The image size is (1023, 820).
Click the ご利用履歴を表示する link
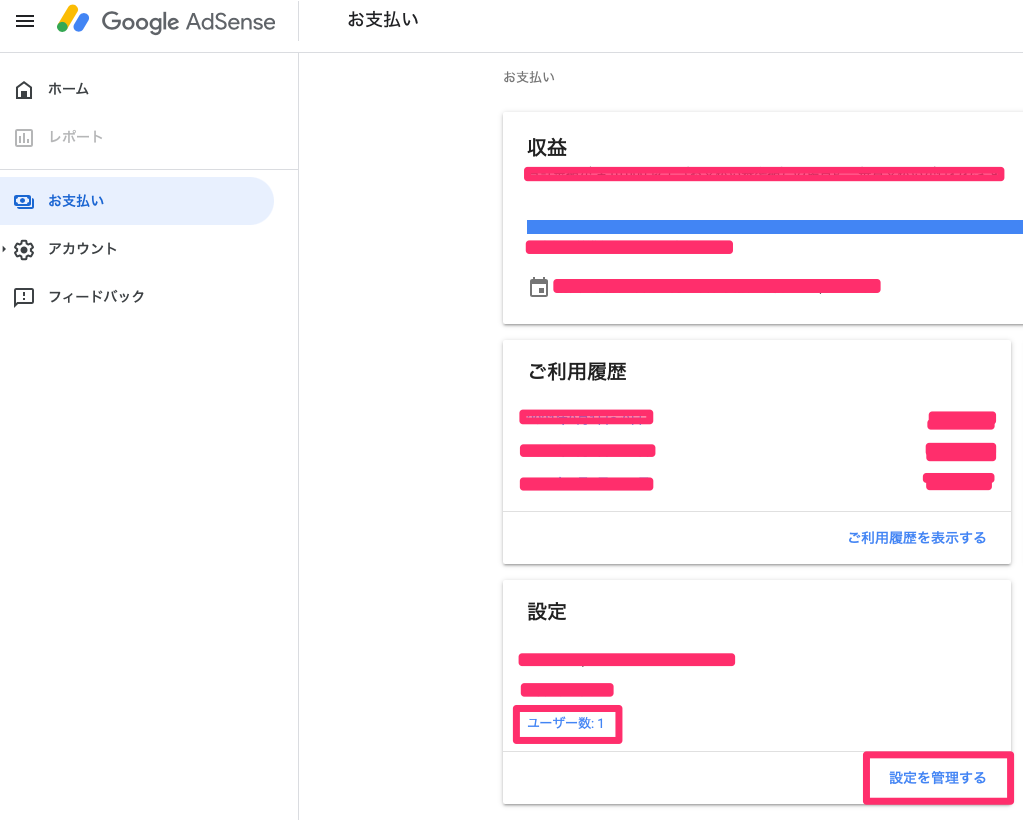coord(916,538)
